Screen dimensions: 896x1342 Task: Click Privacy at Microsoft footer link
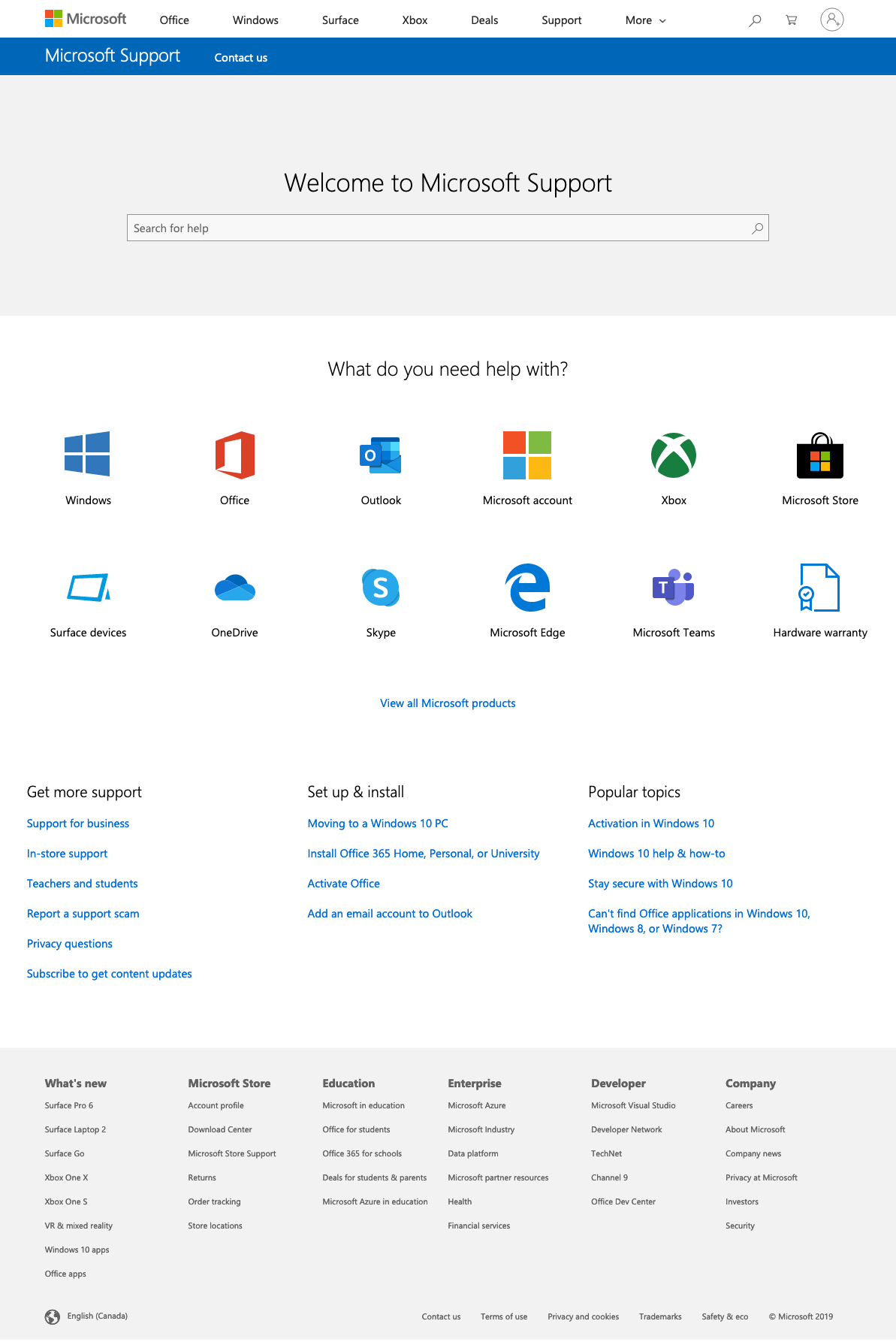click(762, 1177)
